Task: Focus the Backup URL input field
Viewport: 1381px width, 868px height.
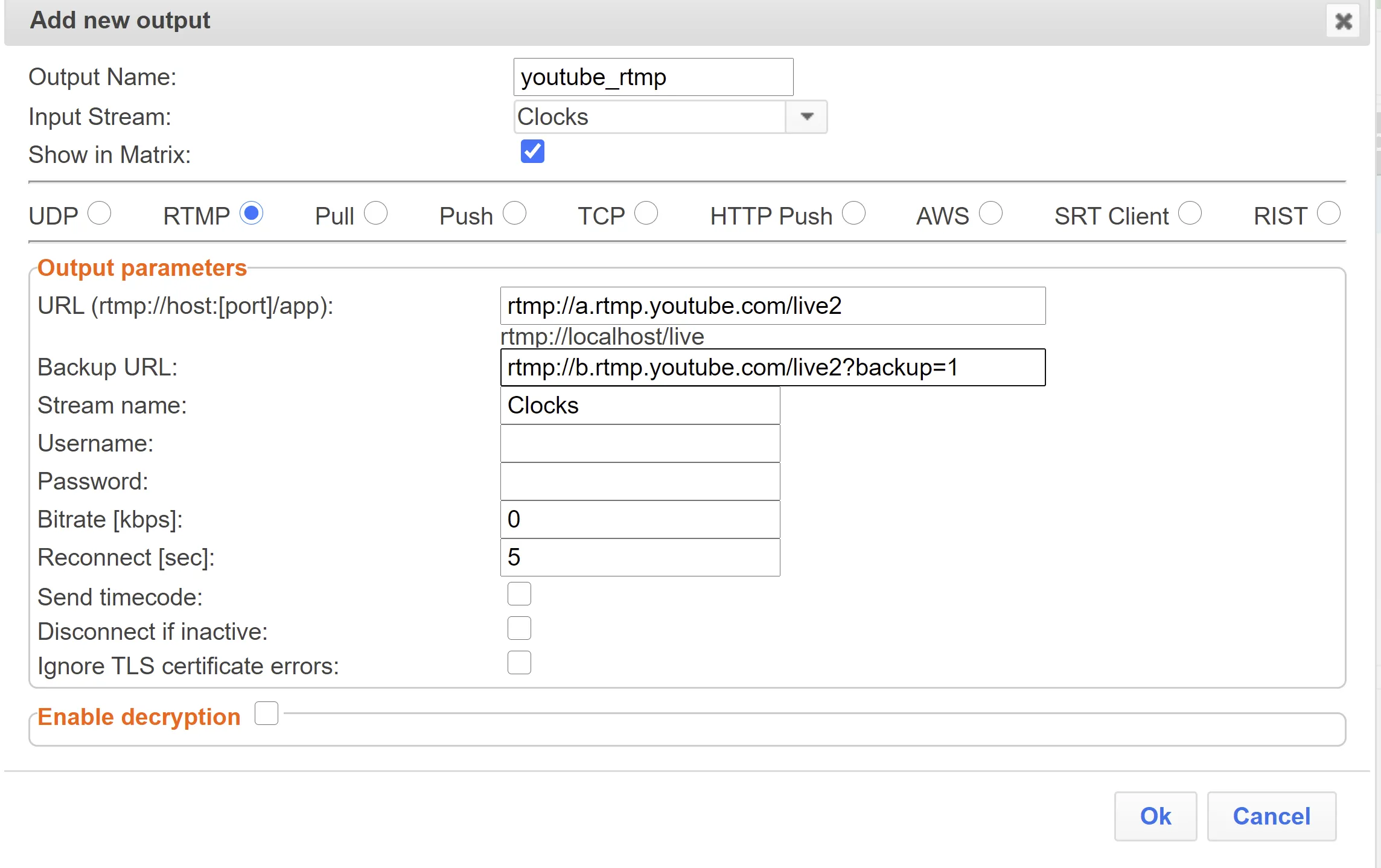Action: pyautogui.click(x=773, y=368)
